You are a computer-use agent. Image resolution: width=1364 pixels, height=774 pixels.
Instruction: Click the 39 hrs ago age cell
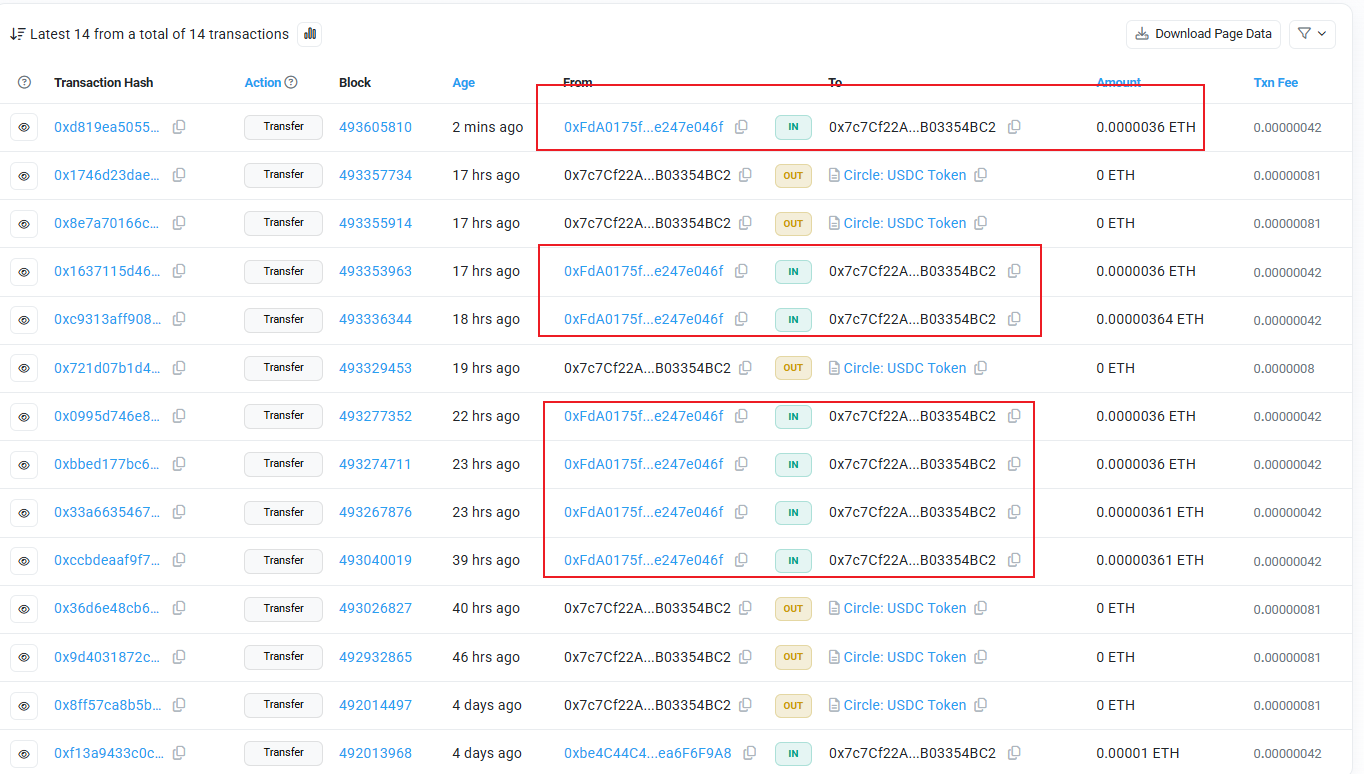click(487, 560)
